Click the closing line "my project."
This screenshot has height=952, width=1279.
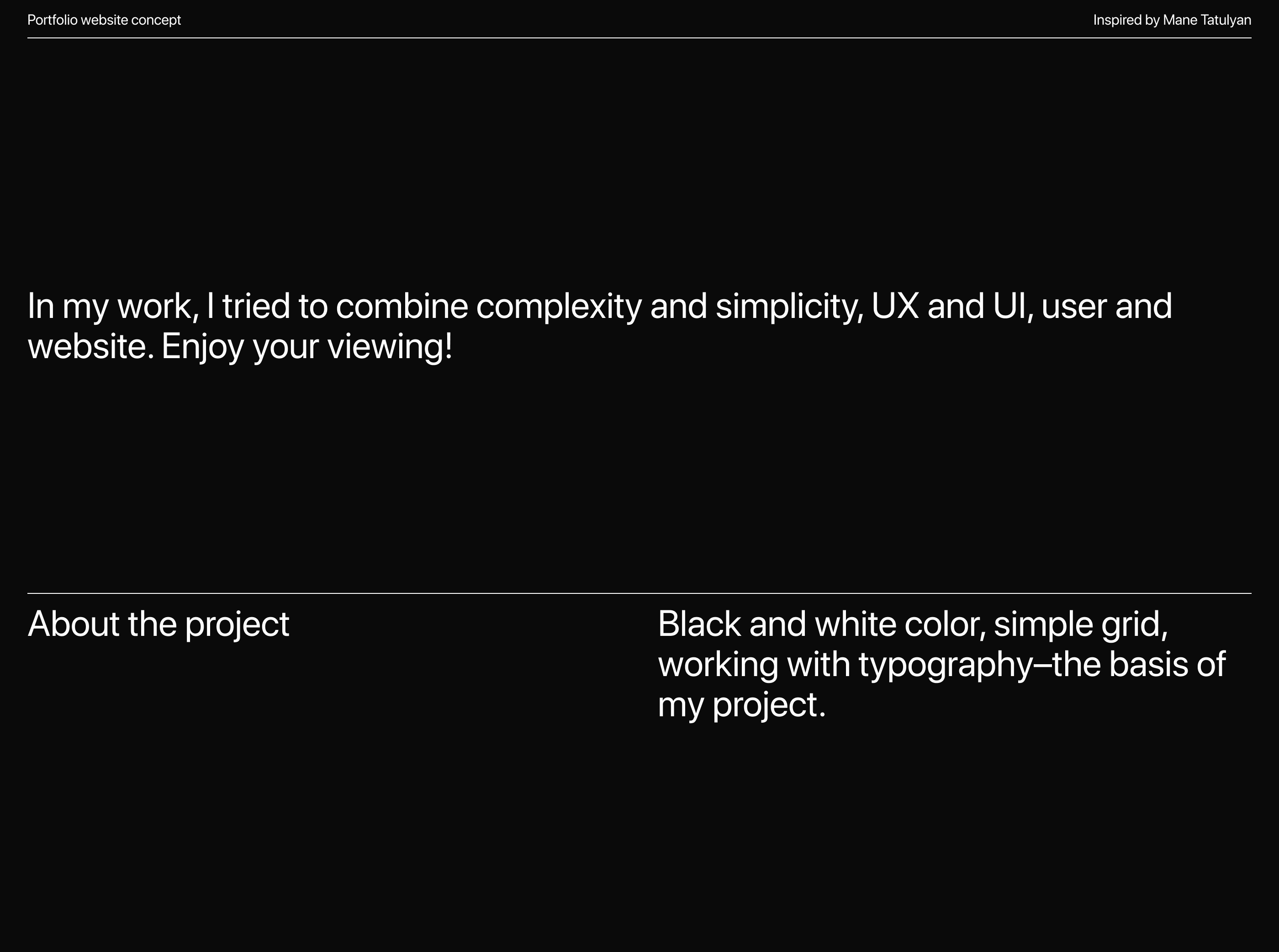click(x=741, y=705)
